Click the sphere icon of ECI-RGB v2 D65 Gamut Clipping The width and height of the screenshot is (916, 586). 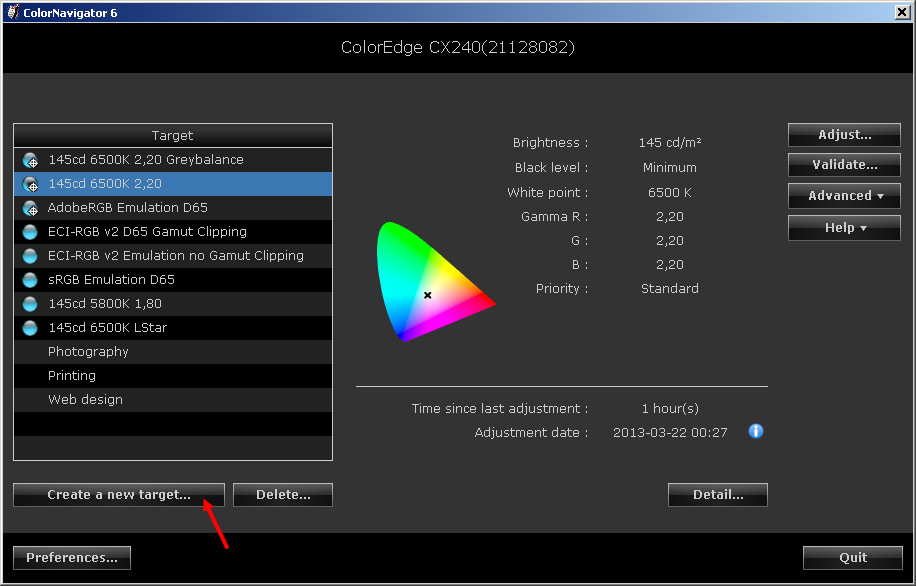[30, 232]
